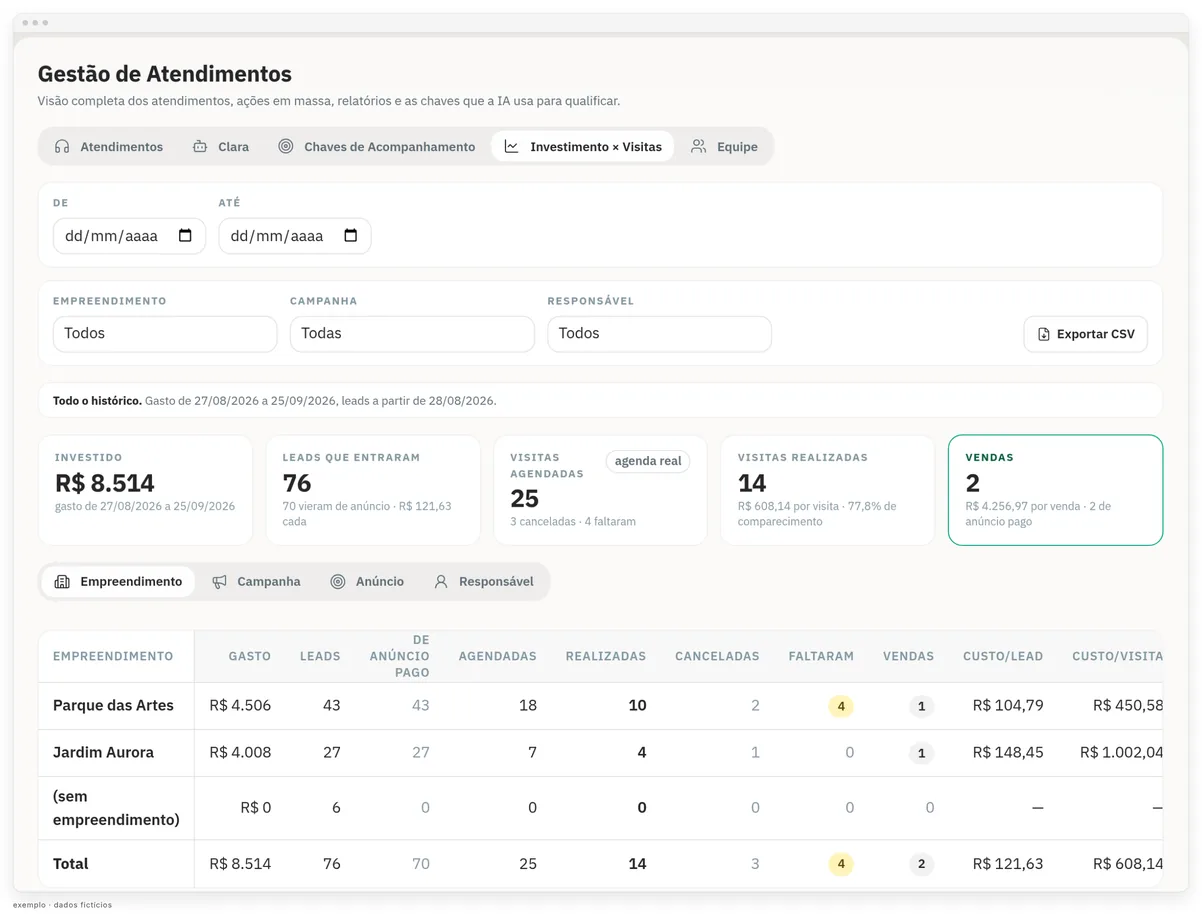Click the building icon beside Empreendimento
1202x924 pixels.
point(62,582)
